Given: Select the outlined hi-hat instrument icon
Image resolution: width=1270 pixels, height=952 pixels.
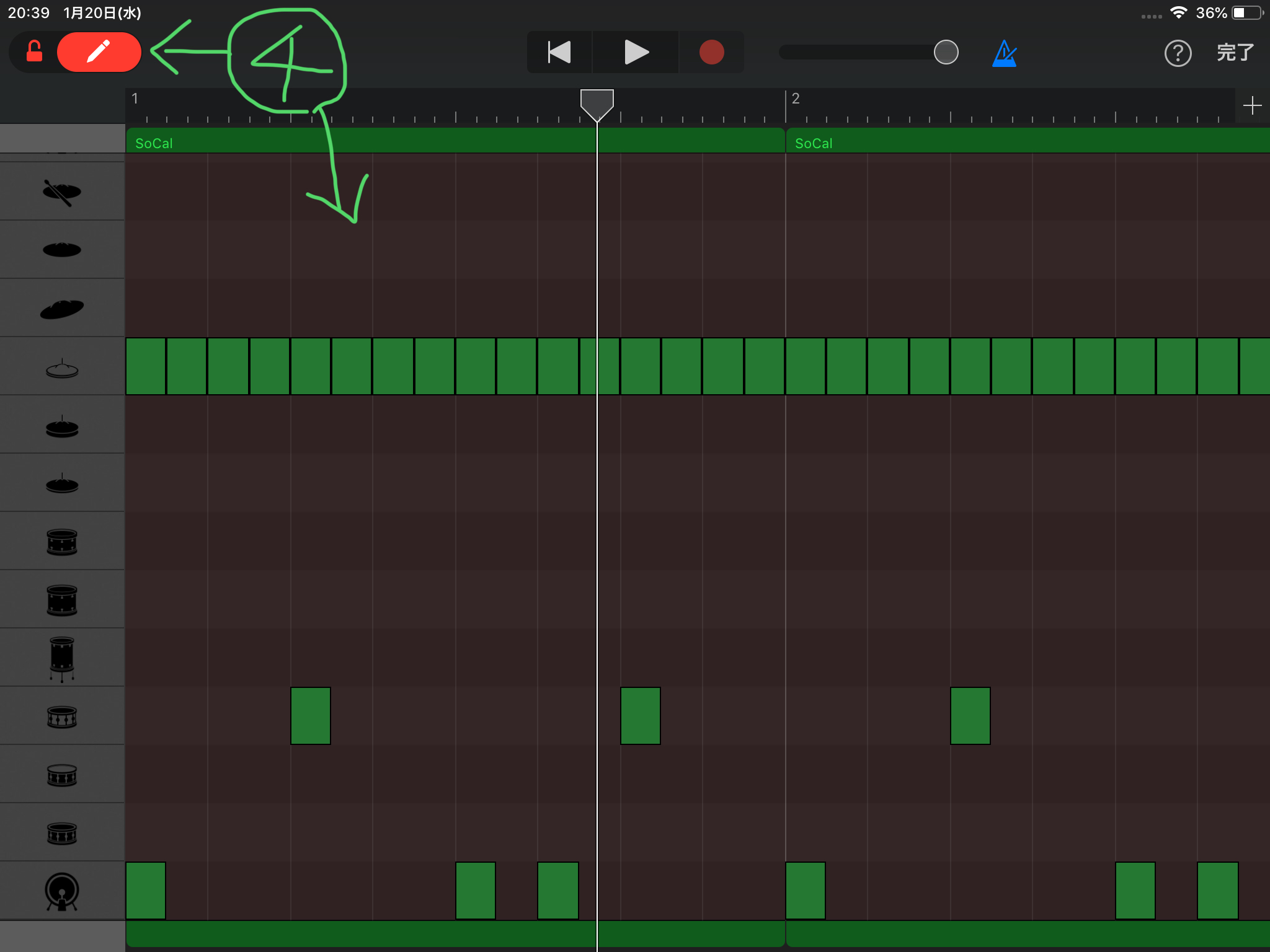Looking at the screenshot, I should pyautogui.click(x=62, y=369).
